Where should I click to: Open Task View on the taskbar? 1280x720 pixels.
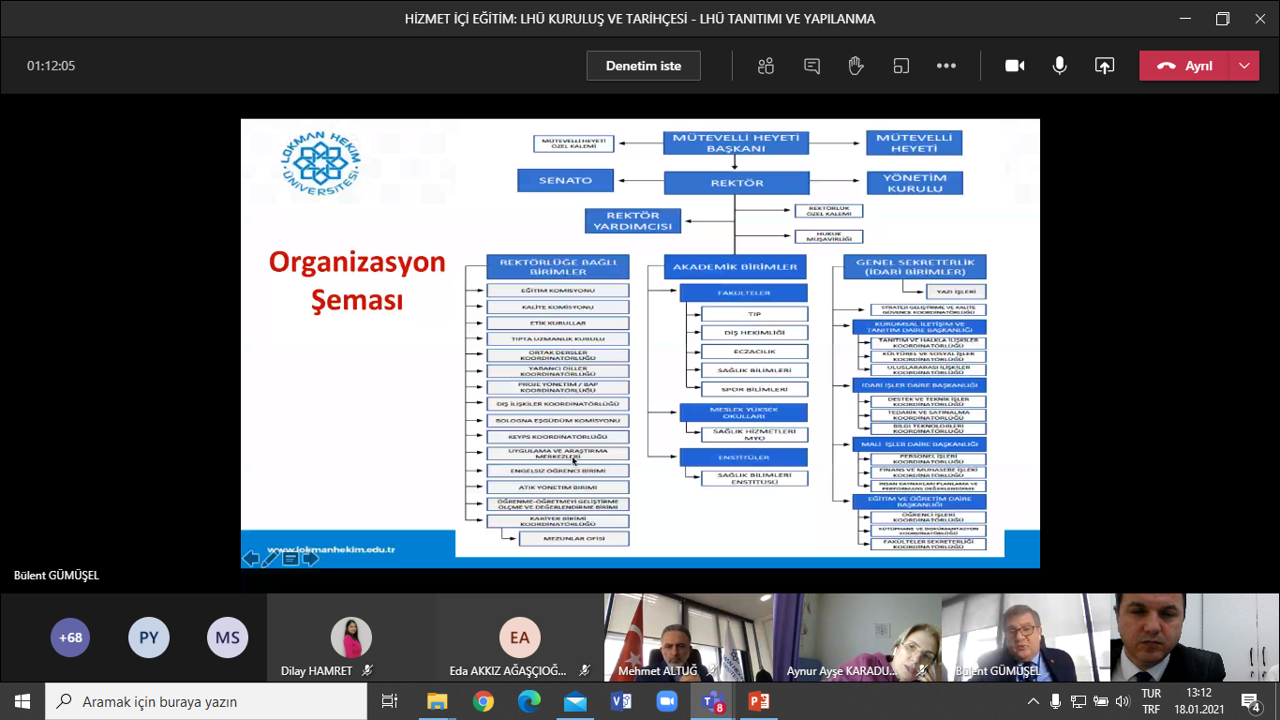click(x=390, y=701)
